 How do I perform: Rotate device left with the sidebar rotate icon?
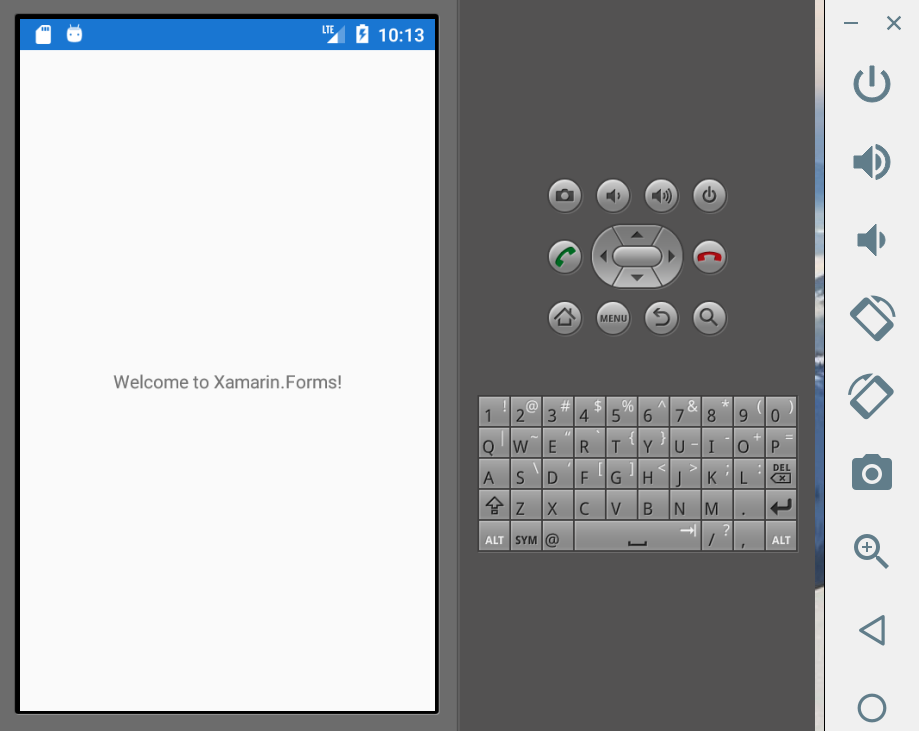coord(872,318)
